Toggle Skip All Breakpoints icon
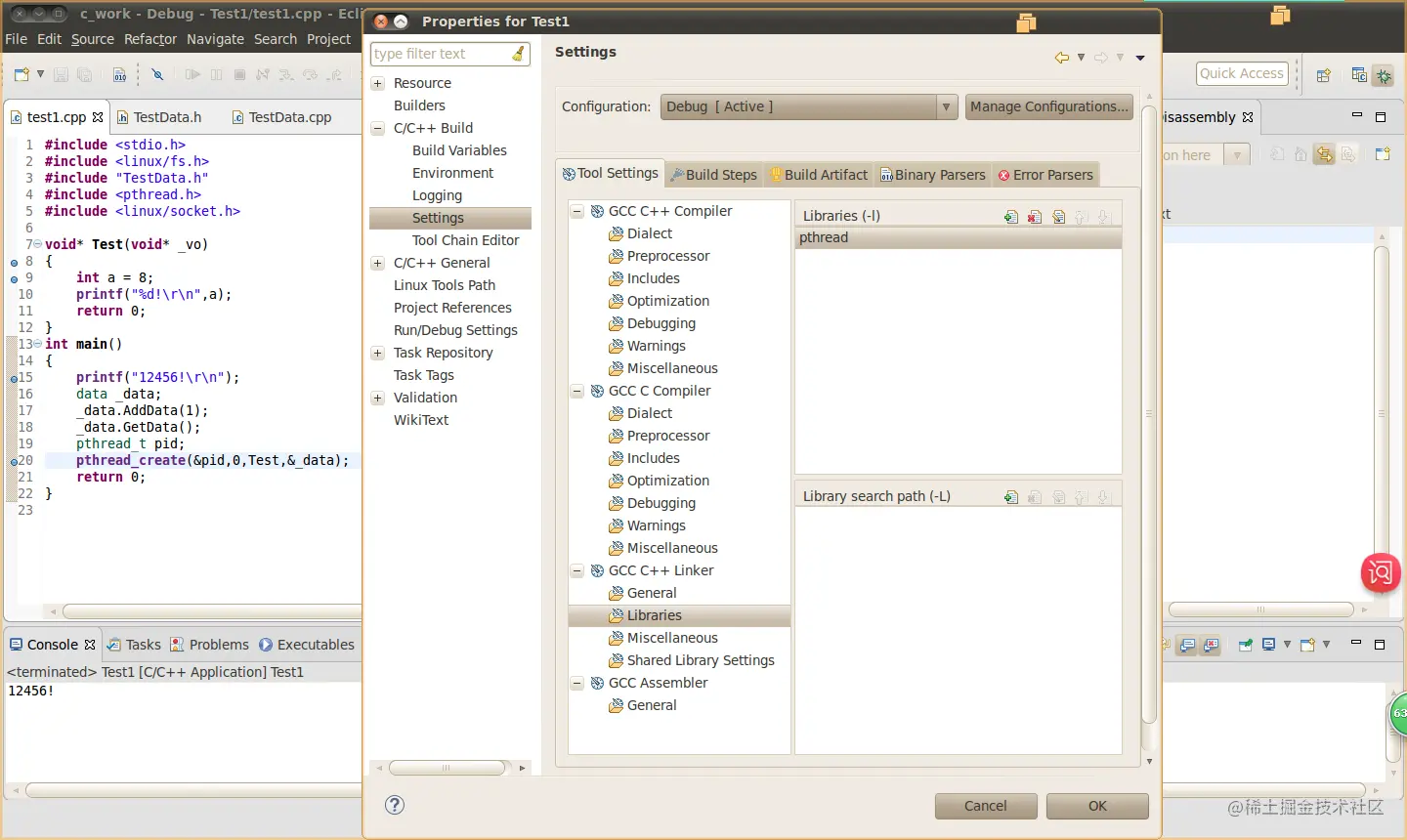 (157, 74)
